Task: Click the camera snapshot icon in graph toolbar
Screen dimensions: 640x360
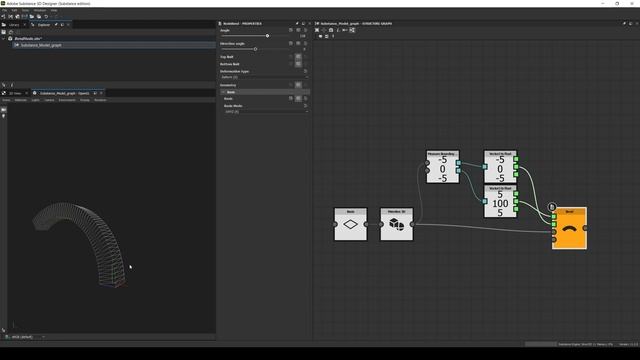Action: point(331,30)
